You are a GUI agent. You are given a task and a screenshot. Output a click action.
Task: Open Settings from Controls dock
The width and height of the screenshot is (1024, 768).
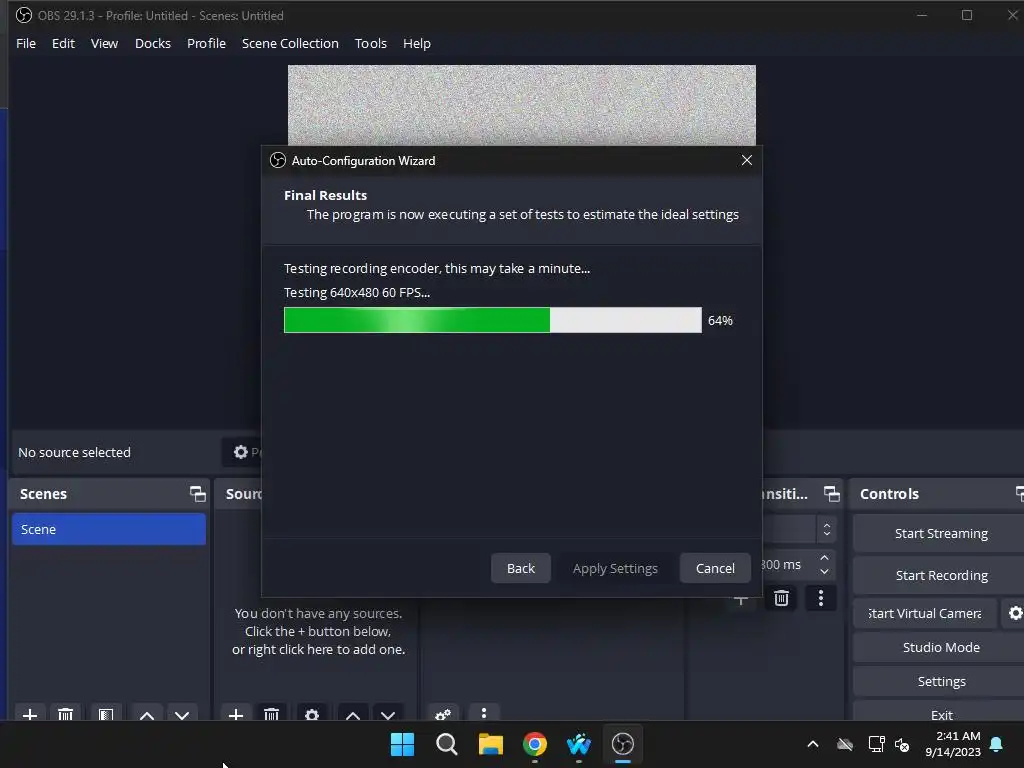click(941, 681)
